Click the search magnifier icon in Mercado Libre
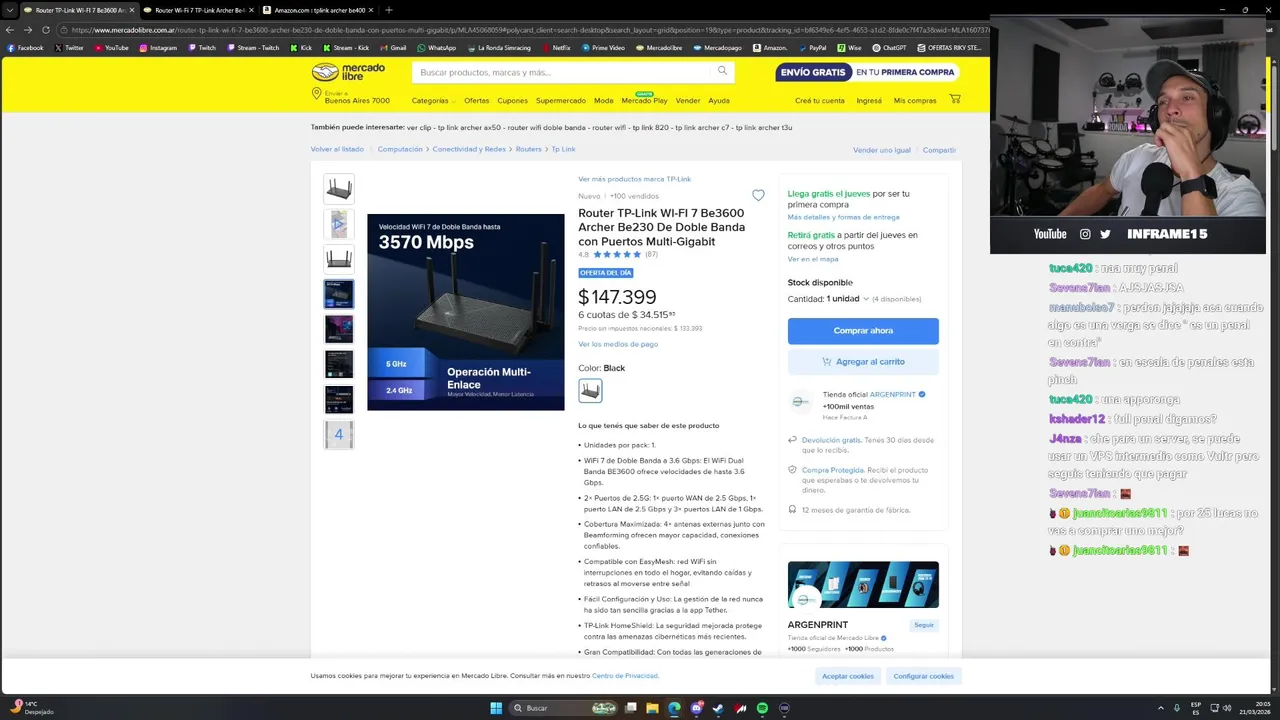Screen dimensions: 1280x720 [x=722, y=71]
